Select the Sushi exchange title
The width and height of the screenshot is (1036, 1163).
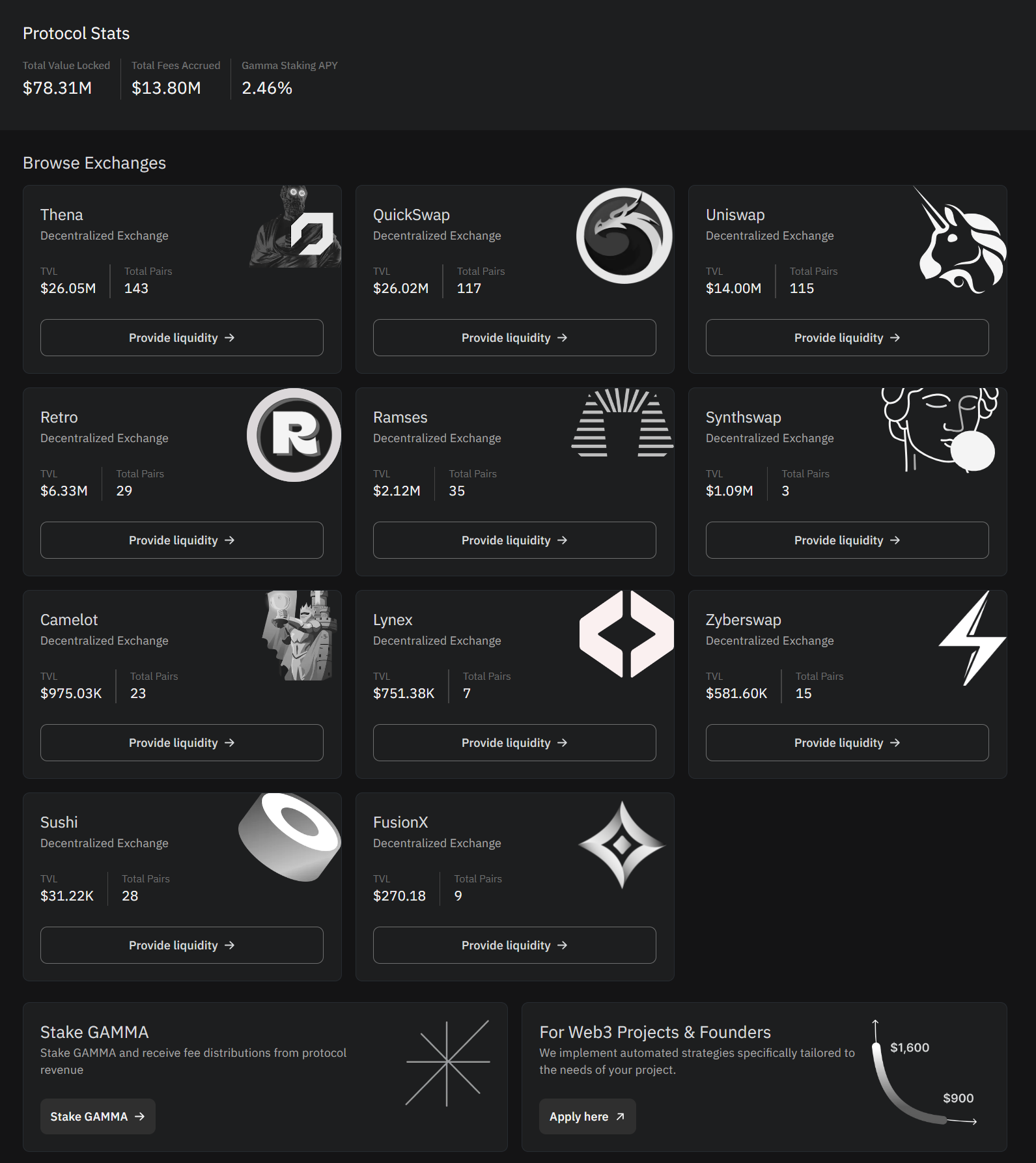coord(59,822)
